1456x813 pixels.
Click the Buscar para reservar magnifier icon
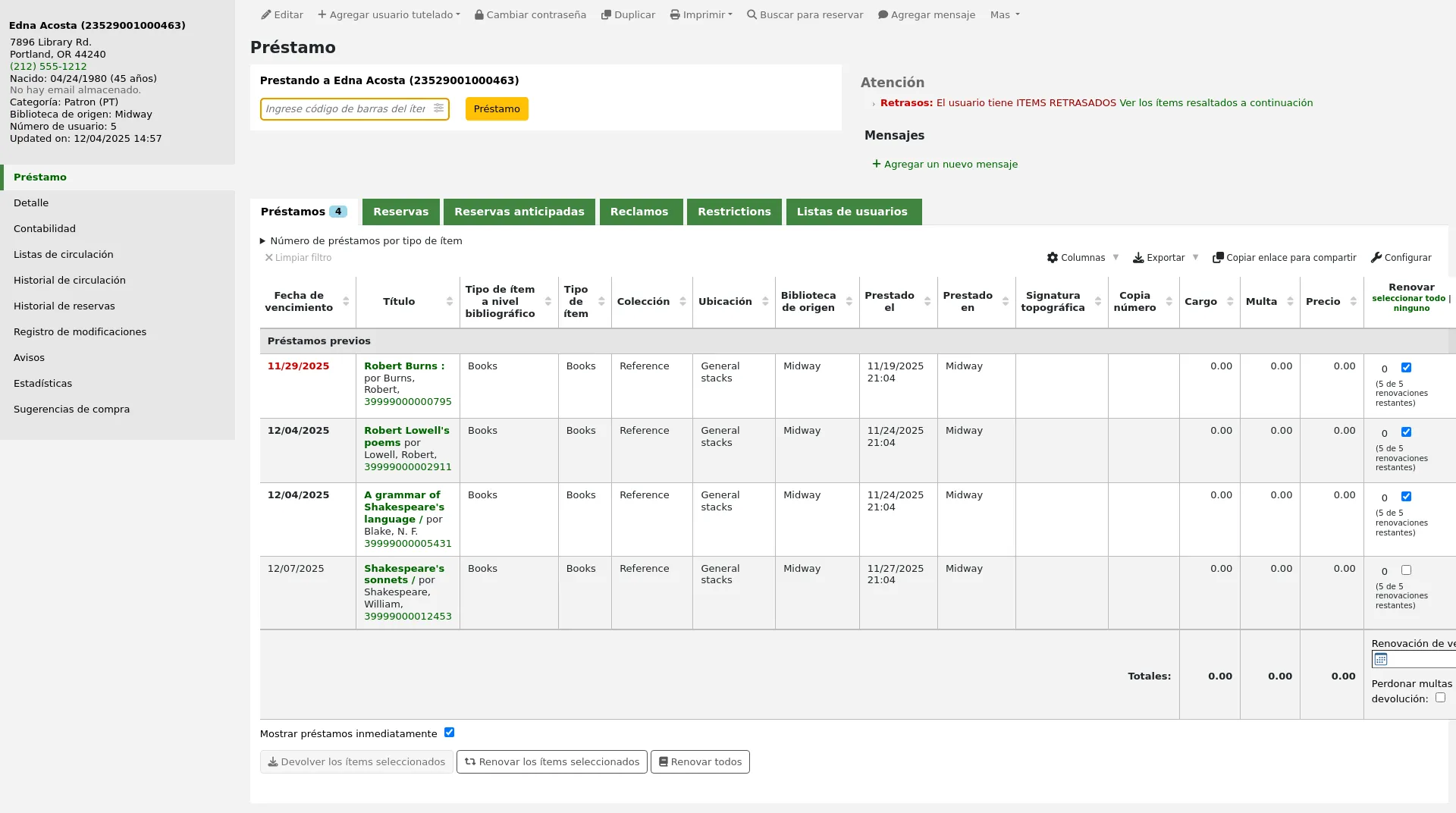coord(752,15)
